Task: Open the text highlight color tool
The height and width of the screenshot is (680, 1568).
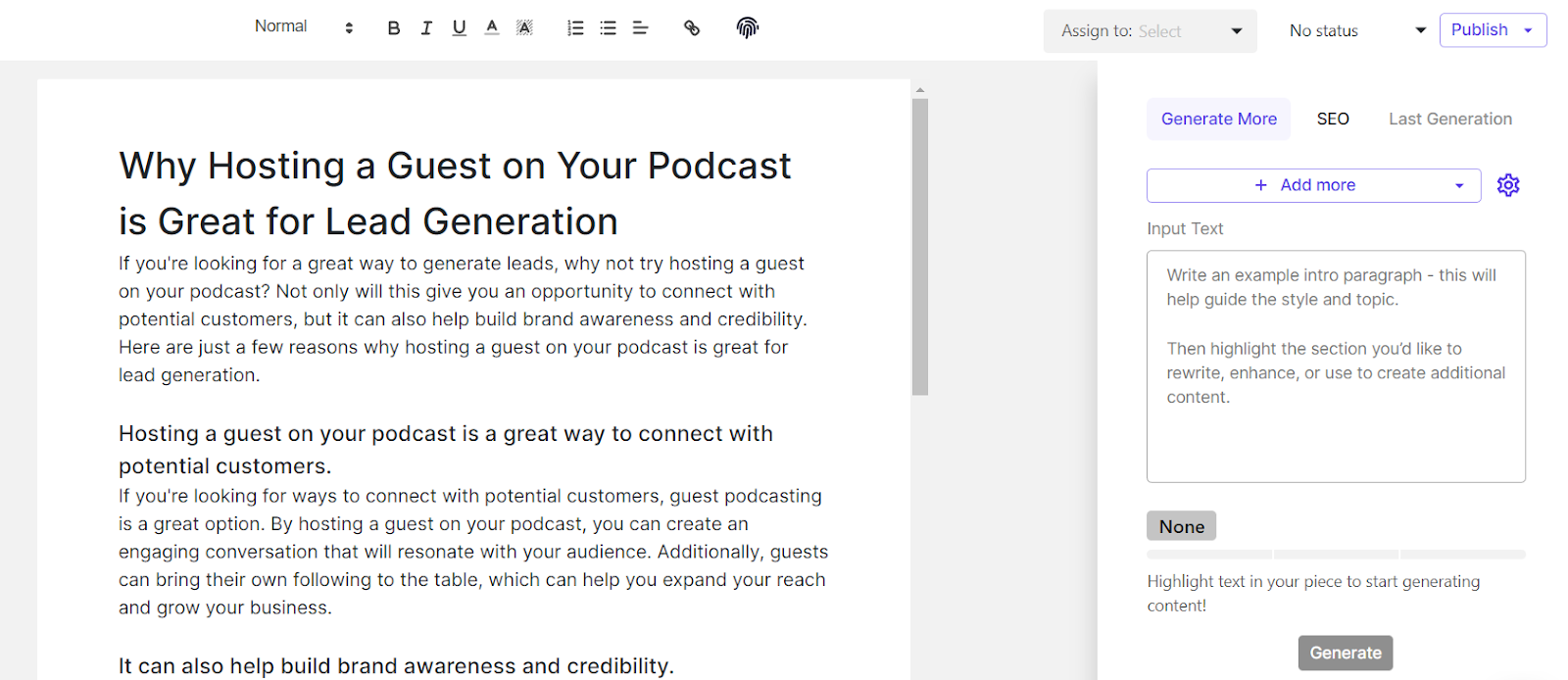Action: [x=525, y=28]
